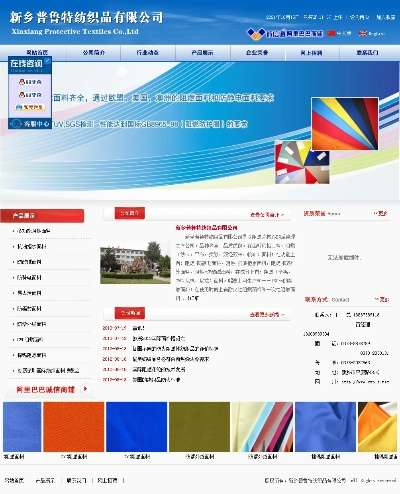Open the second navigation tab, company introduction

(94, 52)
